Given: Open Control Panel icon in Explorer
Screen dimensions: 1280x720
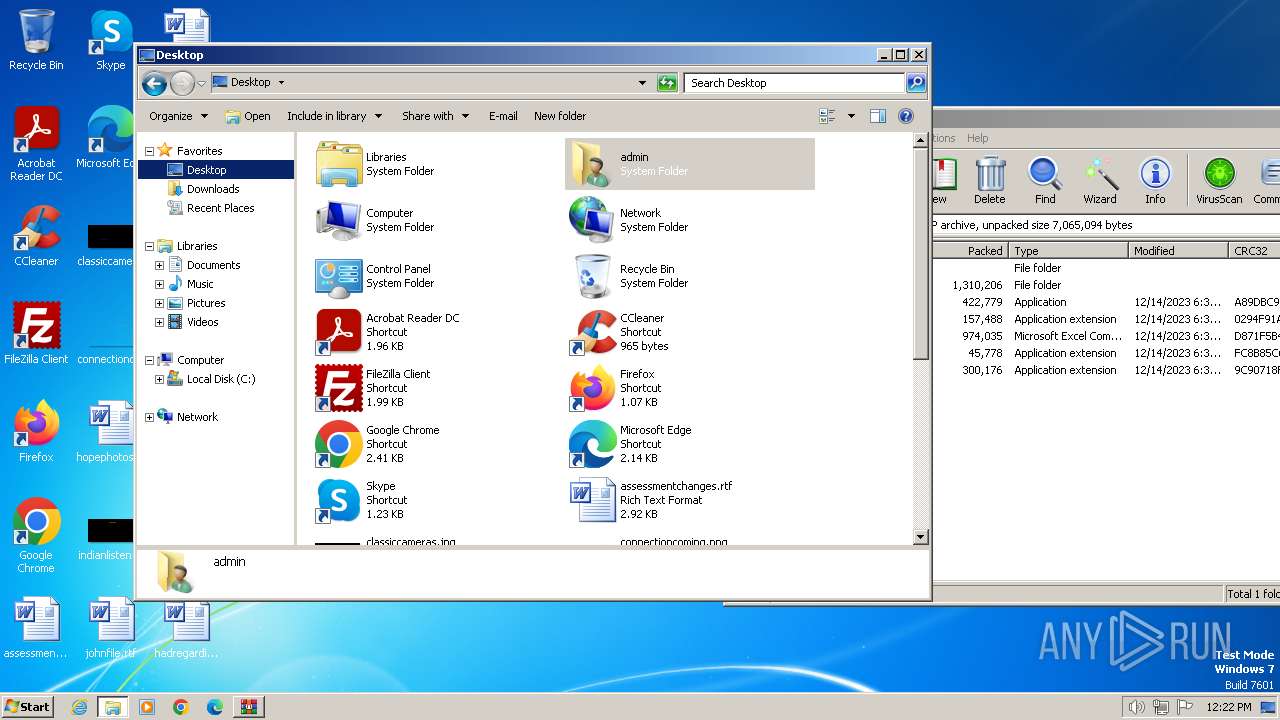Looking at the screenshot, I should pyautogui.click(x=339, y=276).
